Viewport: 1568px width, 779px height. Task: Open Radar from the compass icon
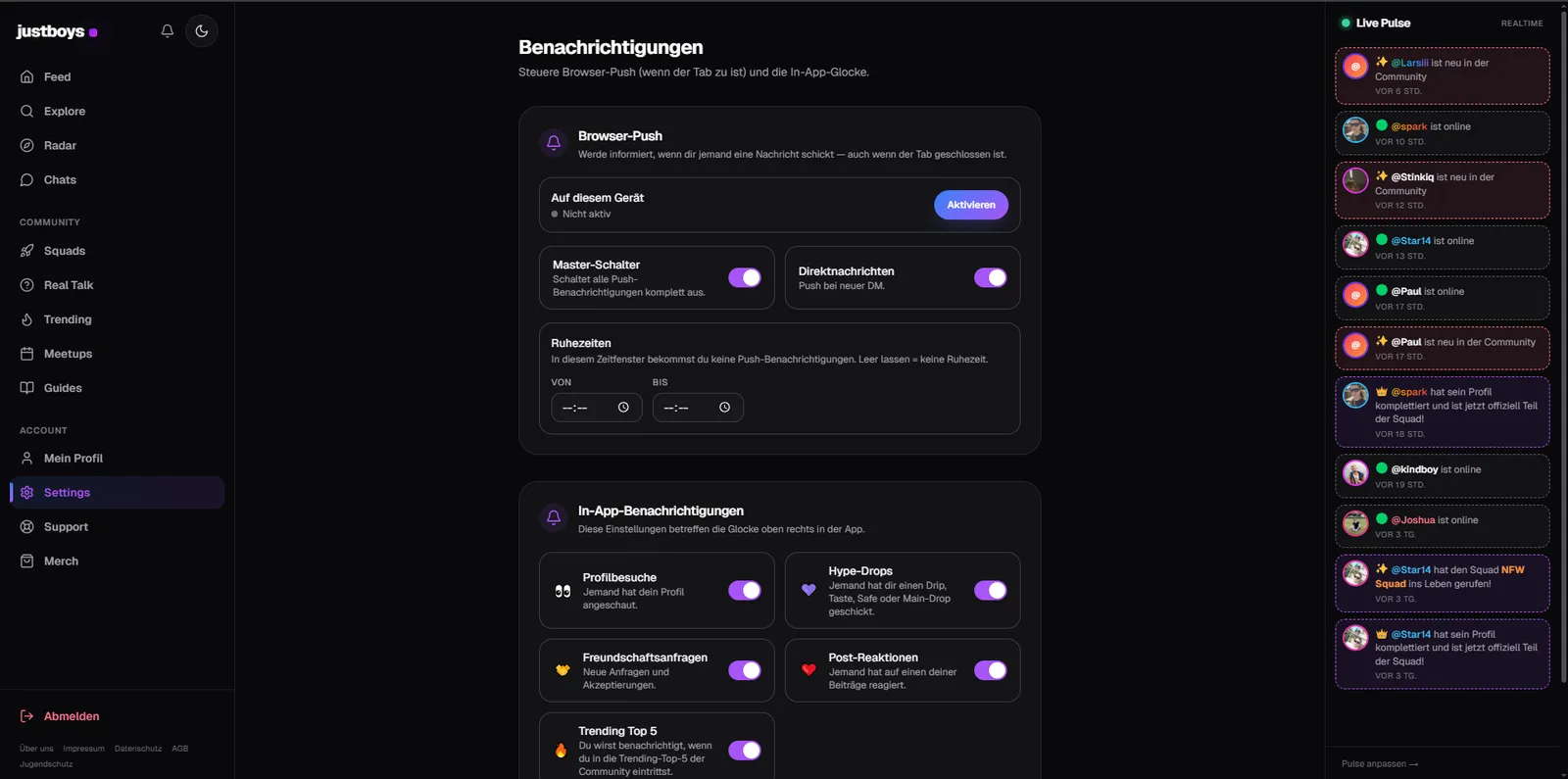coord(27,145)
